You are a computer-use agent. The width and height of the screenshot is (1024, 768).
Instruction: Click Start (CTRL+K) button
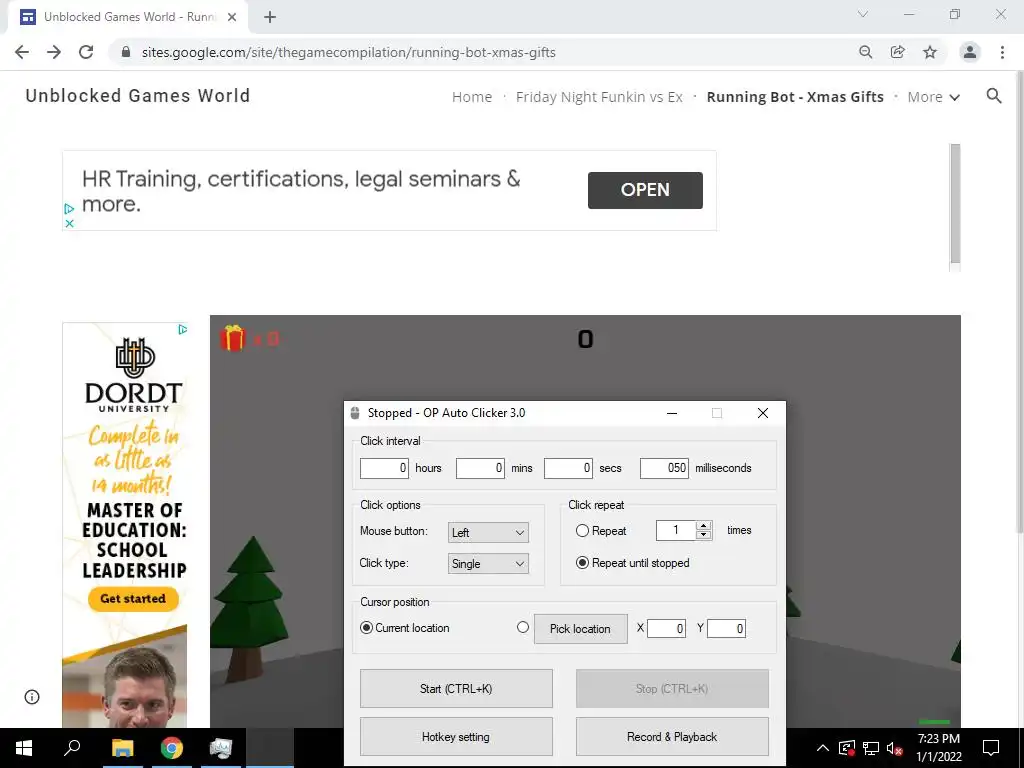tap(456, 688)
